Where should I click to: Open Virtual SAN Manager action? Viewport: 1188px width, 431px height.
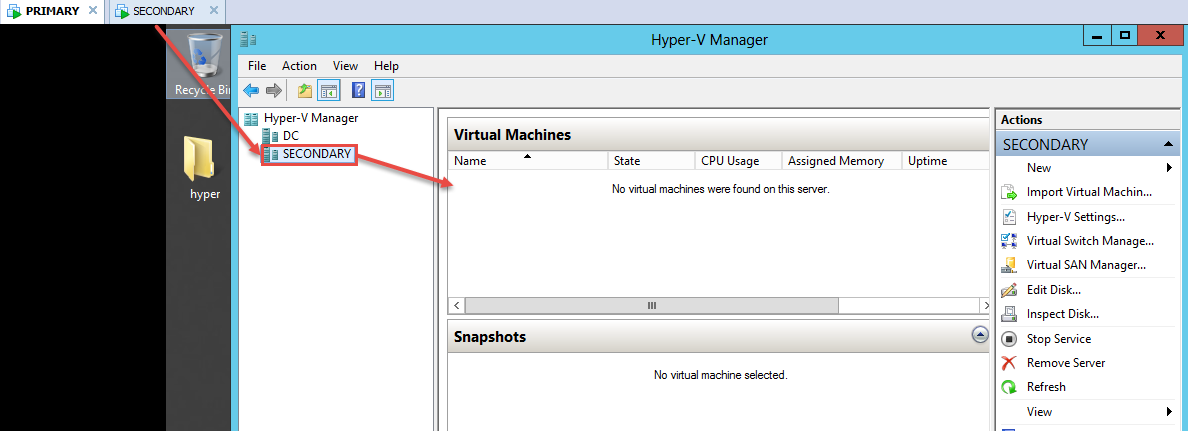point(1086,265)
